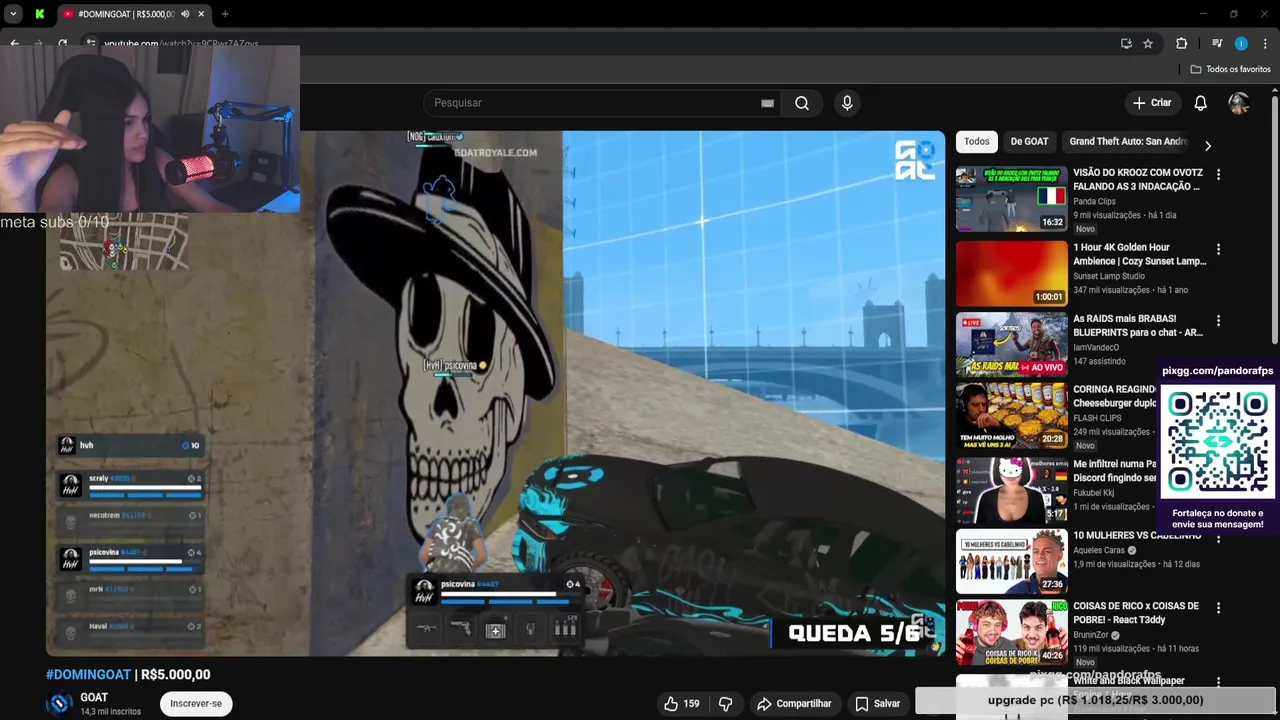This screenshot has width=1280, height=720.
Task: Open the on-screen keyboard icon in search box
Action: tap(767, 103)
